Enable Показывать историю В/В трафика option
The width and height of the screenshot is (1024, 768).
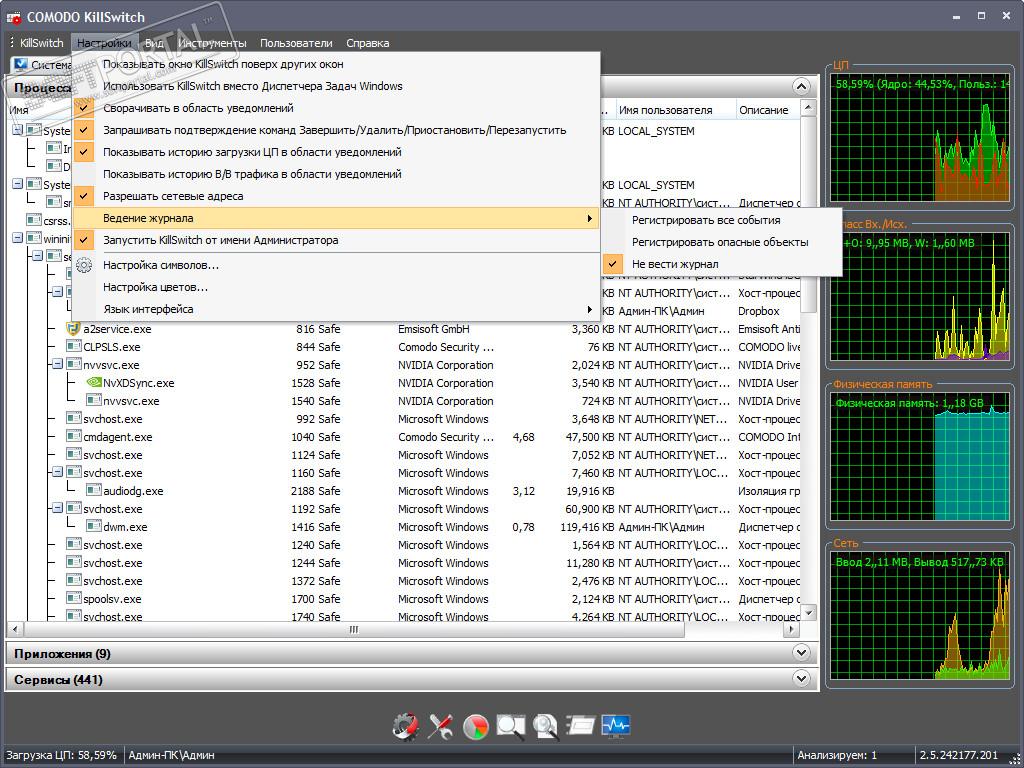336,174
